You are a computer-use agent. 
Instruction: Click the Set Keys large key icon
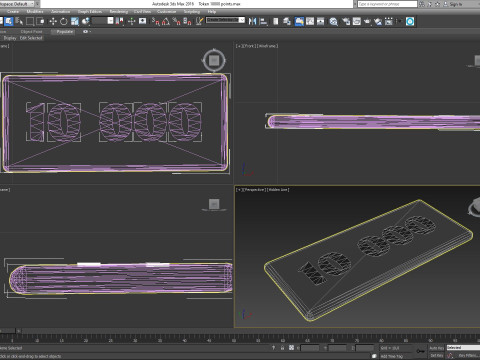421,351
